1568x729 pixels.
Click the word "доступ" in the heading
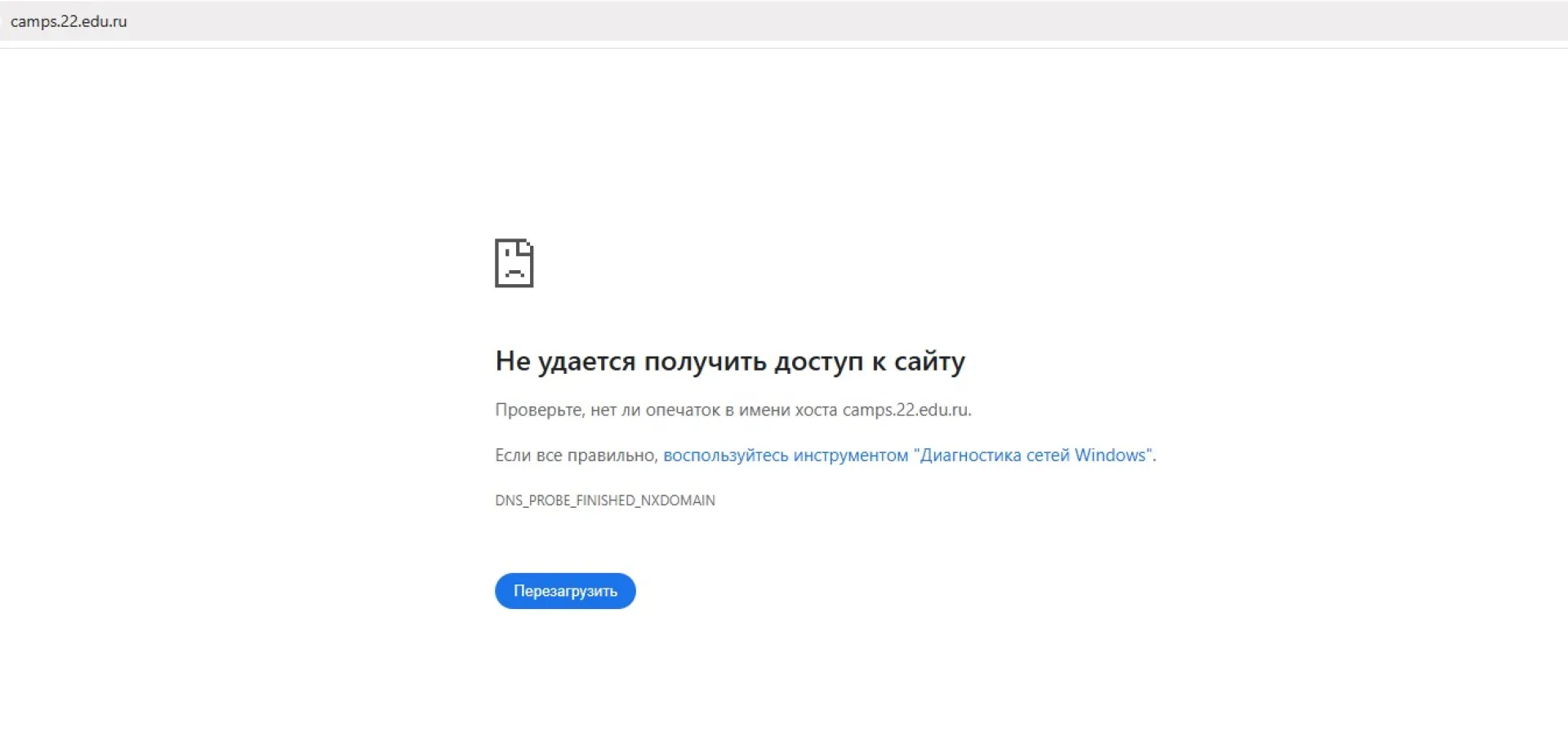818,361
